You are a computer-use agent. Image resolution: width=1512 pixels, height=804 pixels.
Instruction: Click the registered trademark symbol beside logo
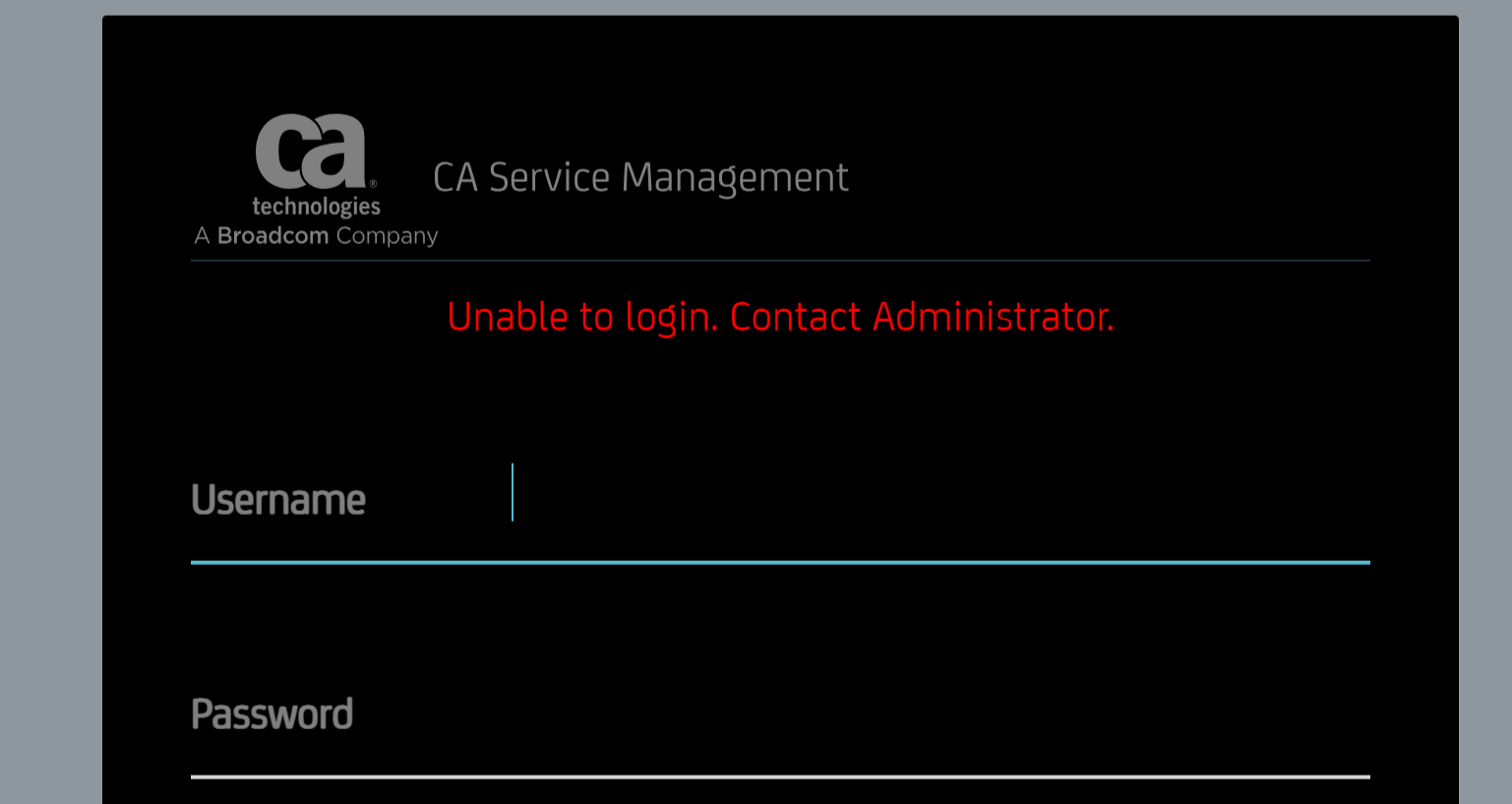[x=373, y=183]
